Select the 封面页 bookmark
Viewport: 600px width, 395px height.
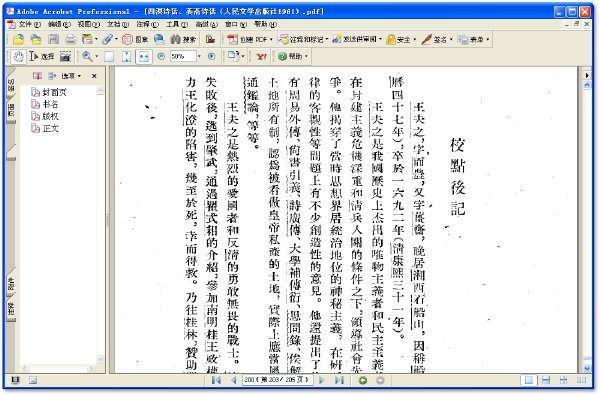49,92
